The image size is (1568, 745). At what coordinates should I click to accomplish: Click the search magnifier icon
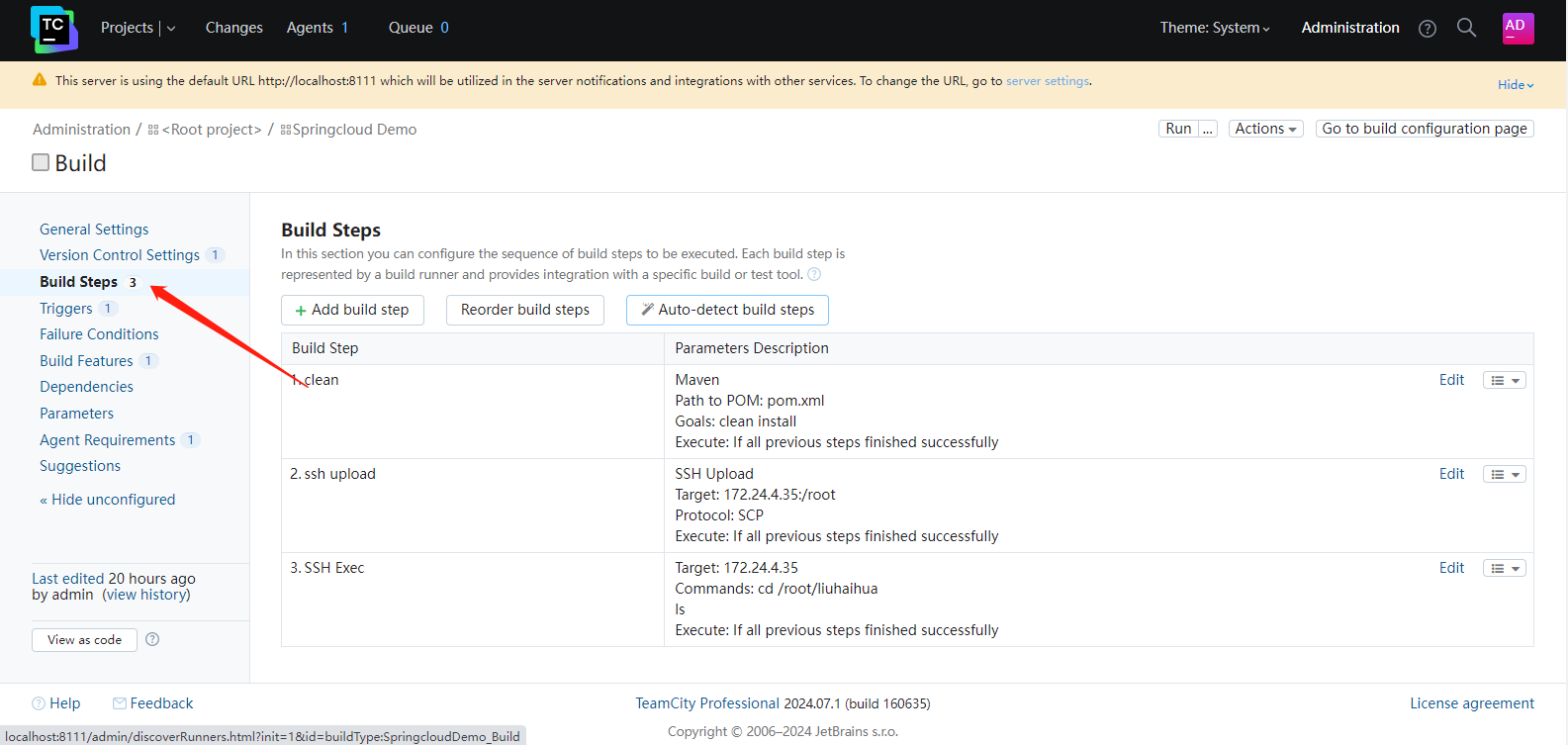click(1466, 28)
